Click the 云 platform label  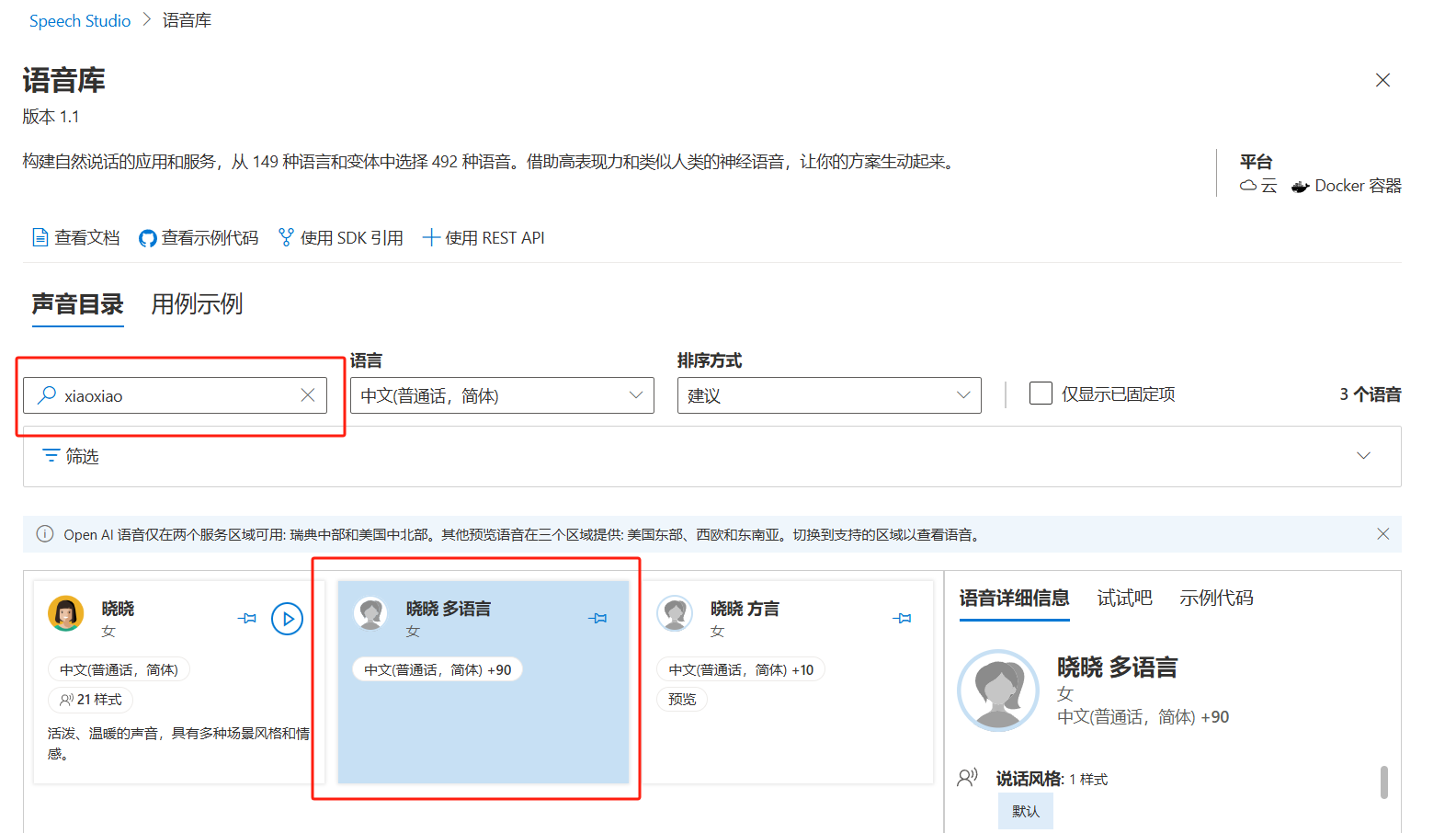pyautogui.click(x=1268, y=186)
